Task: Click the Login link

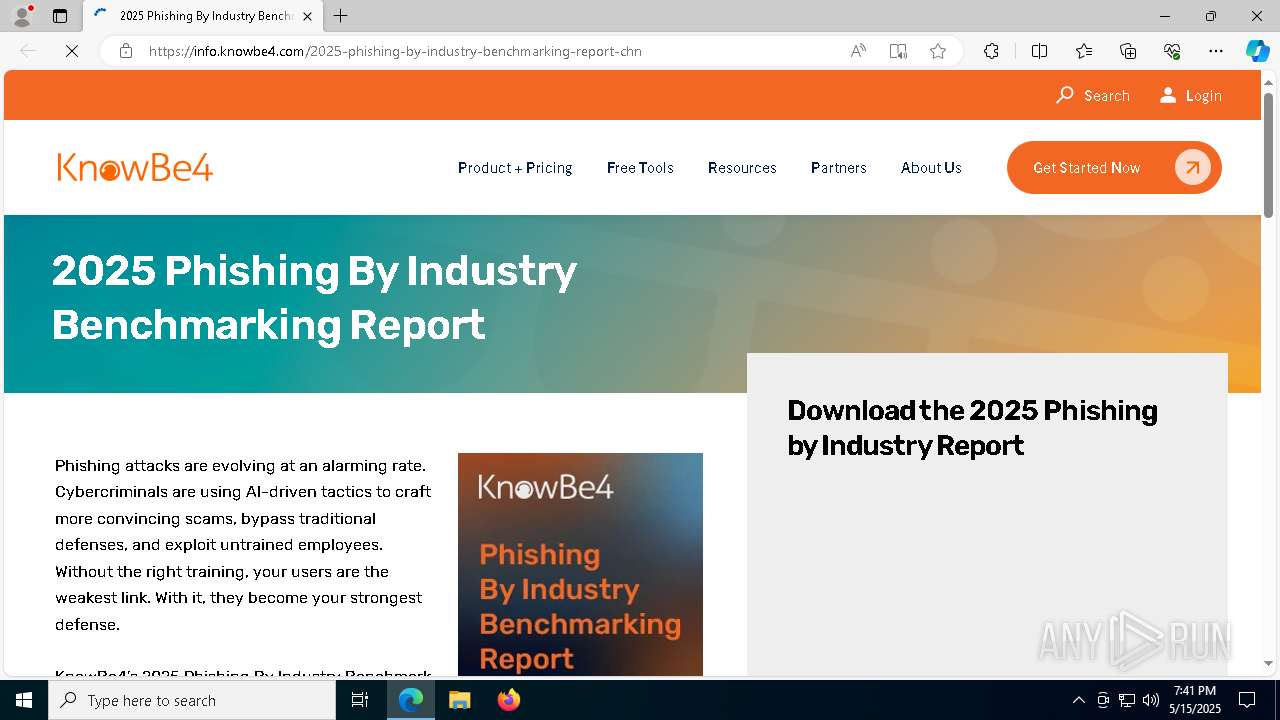Action: [1191, 95]
